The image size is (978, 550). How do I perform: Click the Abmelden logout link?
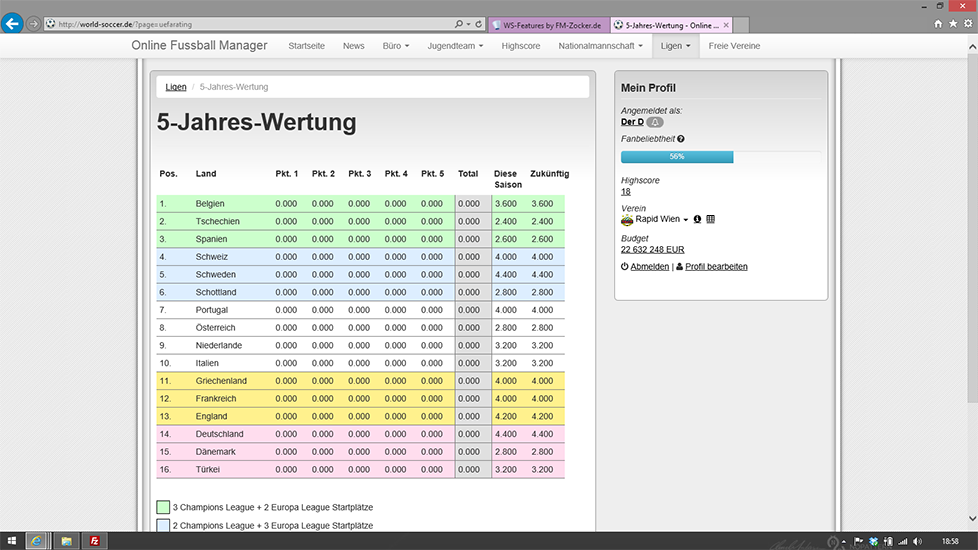pyautogui.click(x=649, y=267)
